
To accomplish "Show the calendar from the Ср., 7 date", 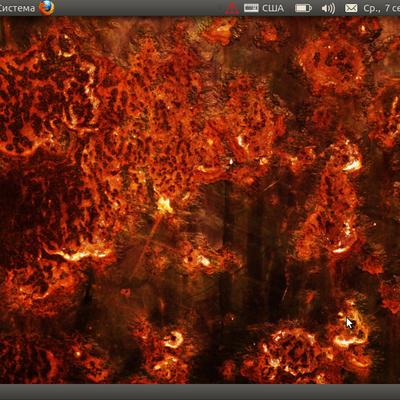I will click(x=381, y=8).
